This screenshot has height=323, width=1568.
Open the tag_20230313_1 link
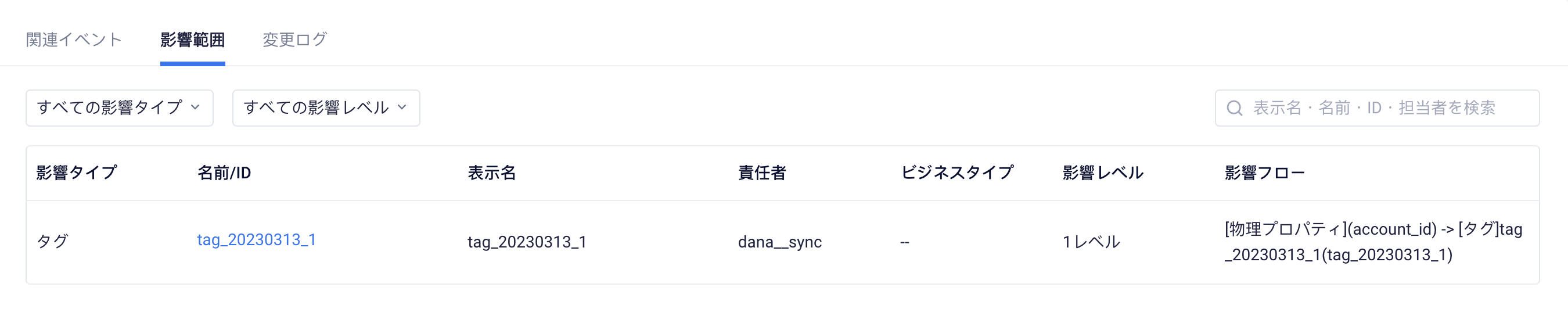point(256,240)
